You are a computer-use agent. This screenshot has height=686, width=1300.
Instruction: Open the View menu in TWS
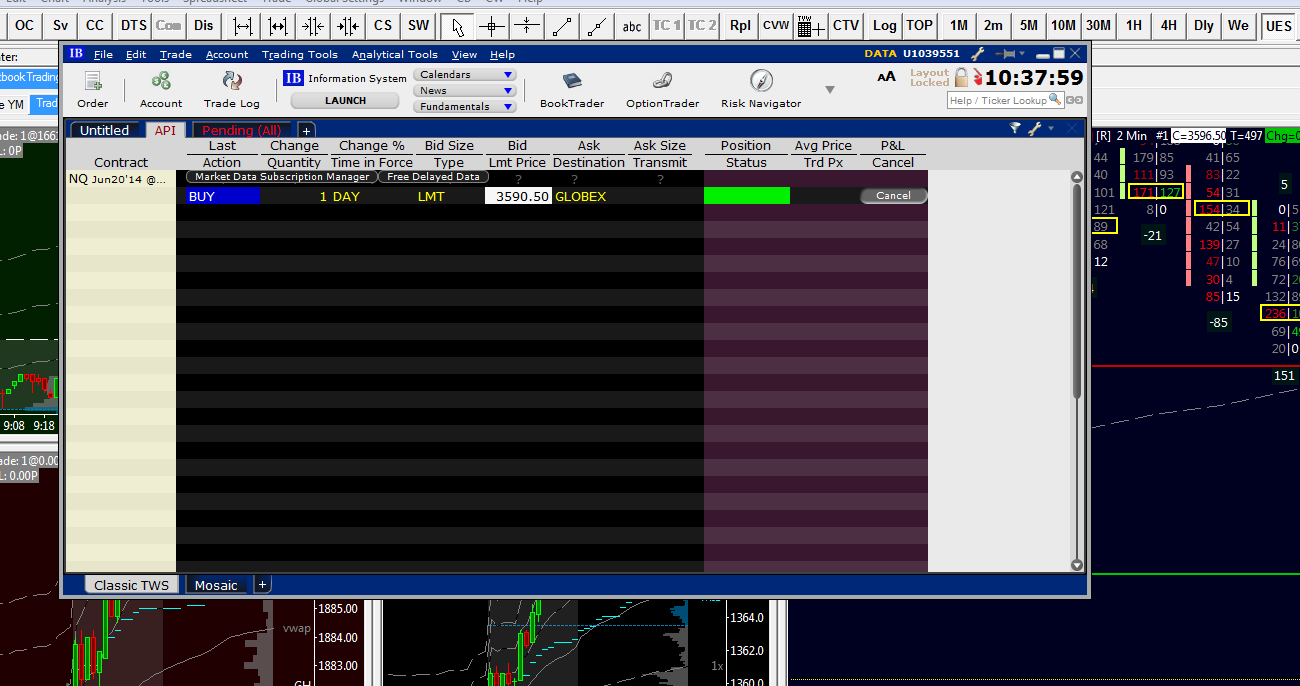coord(464,54)
